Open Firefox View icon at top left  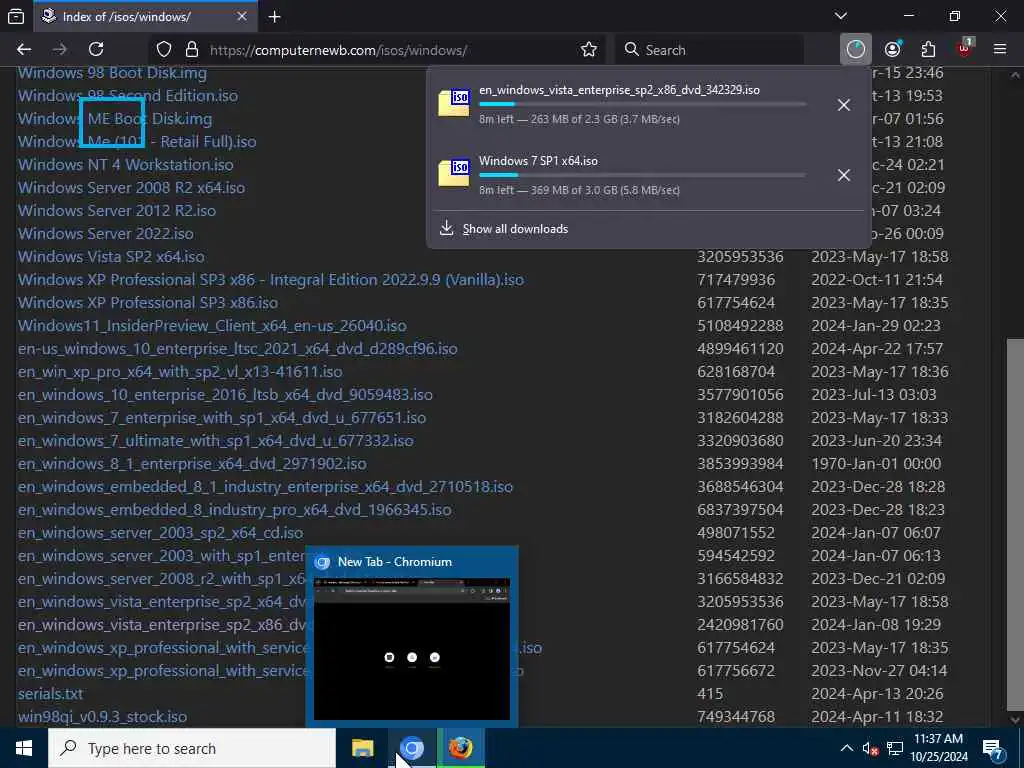pos(16,16)
